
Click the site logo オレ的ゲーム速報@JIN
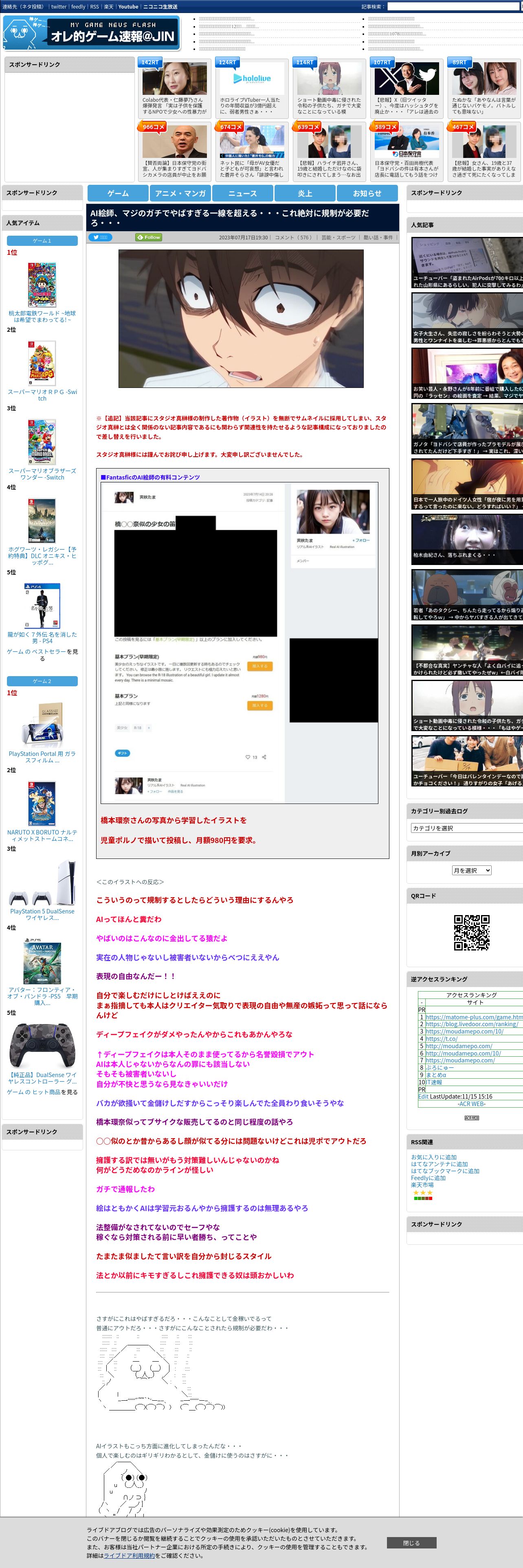point(92,33)
